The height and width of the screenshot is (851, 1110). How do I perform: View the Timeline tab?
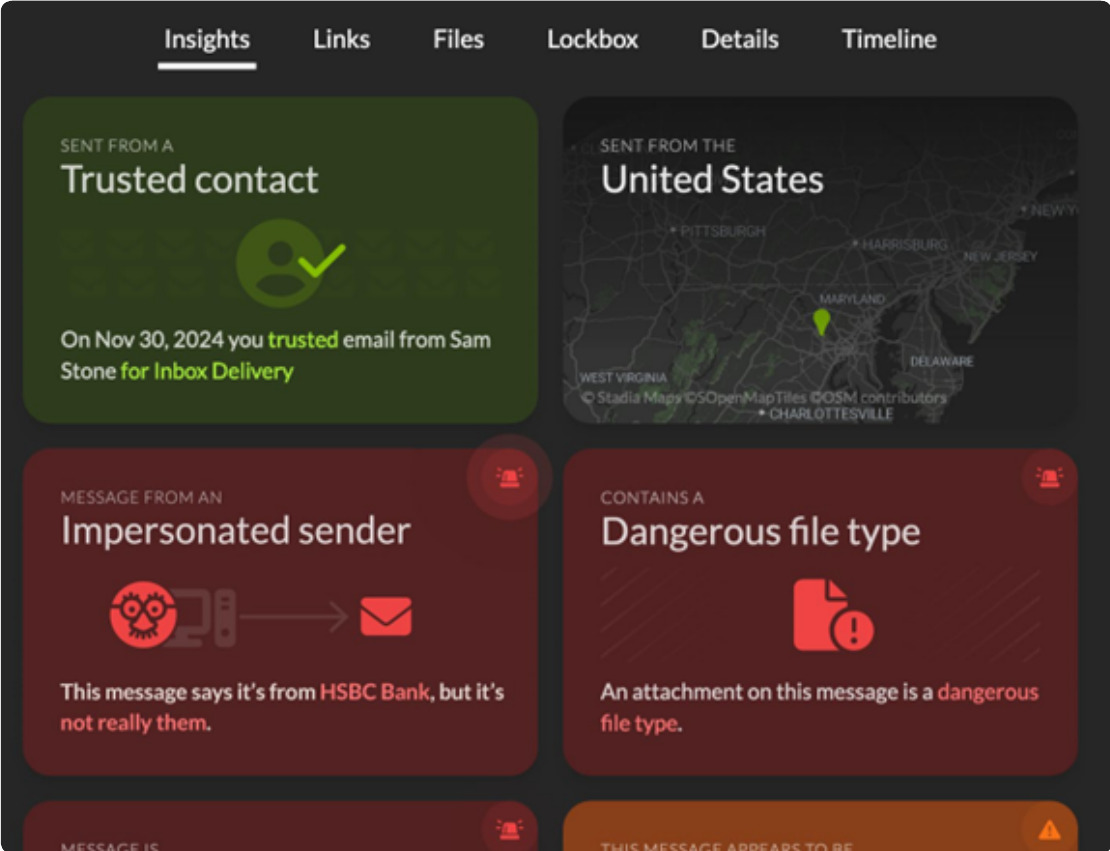click(x=888, y=40)
